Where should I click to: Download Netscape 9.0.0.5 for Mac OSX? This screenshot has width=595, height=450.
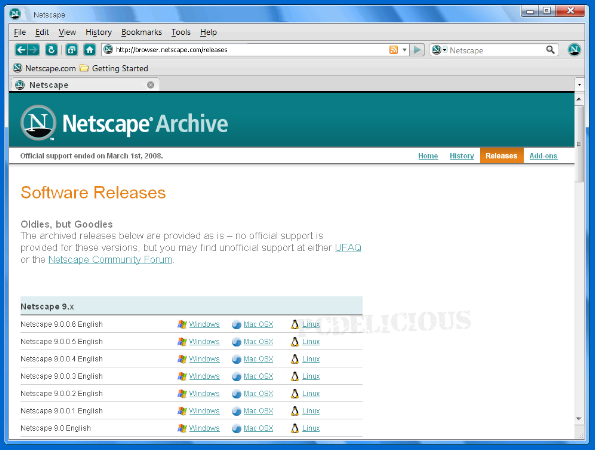[x=258, y=342]
